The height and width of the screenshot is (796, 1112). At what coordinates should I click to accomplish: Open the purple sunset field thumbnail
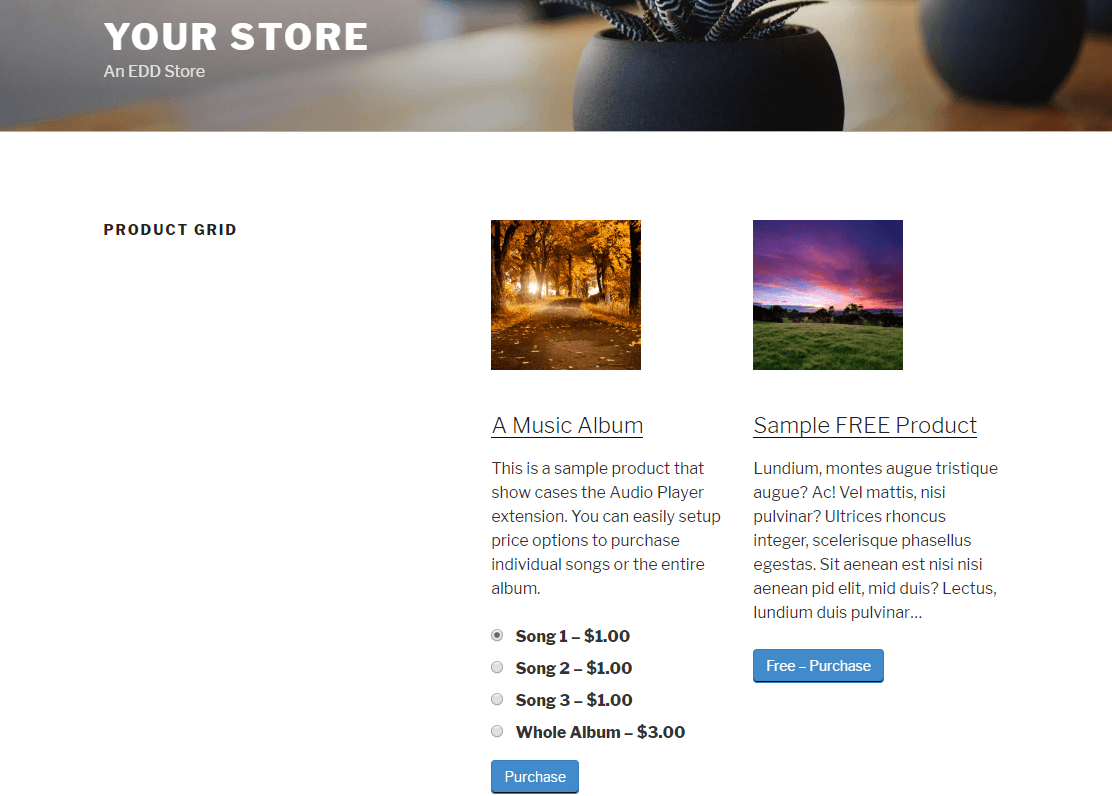pyautogui.click(x=828, y=294)
